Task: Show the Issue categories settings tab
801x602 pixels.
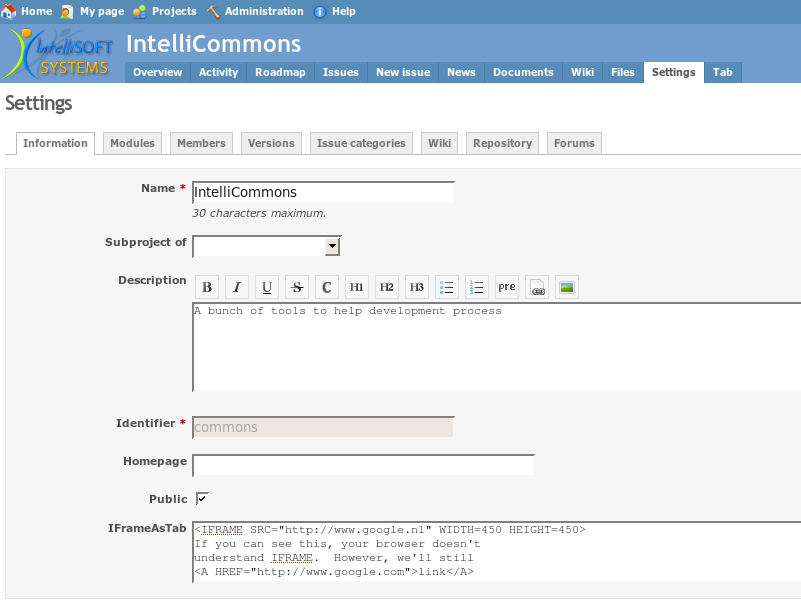Action: [361, 144]
